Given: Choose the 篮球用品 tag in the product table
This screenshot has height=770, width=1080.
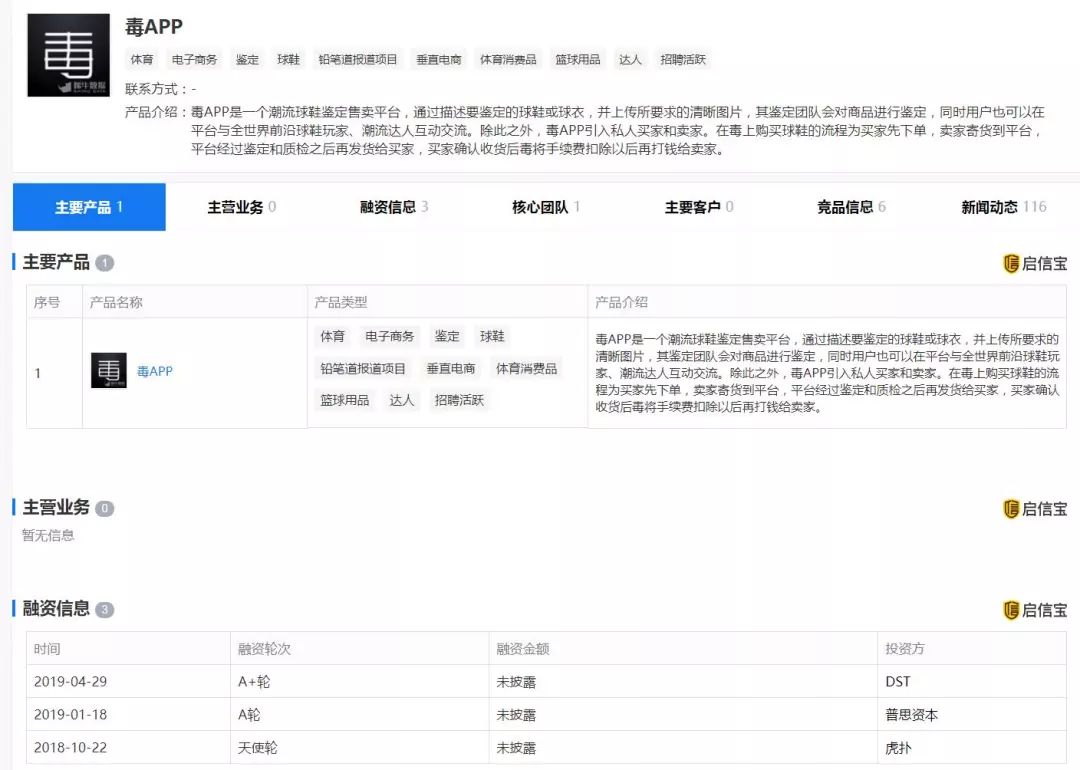Looking at the screenshot, I should [x=345, y=401].
